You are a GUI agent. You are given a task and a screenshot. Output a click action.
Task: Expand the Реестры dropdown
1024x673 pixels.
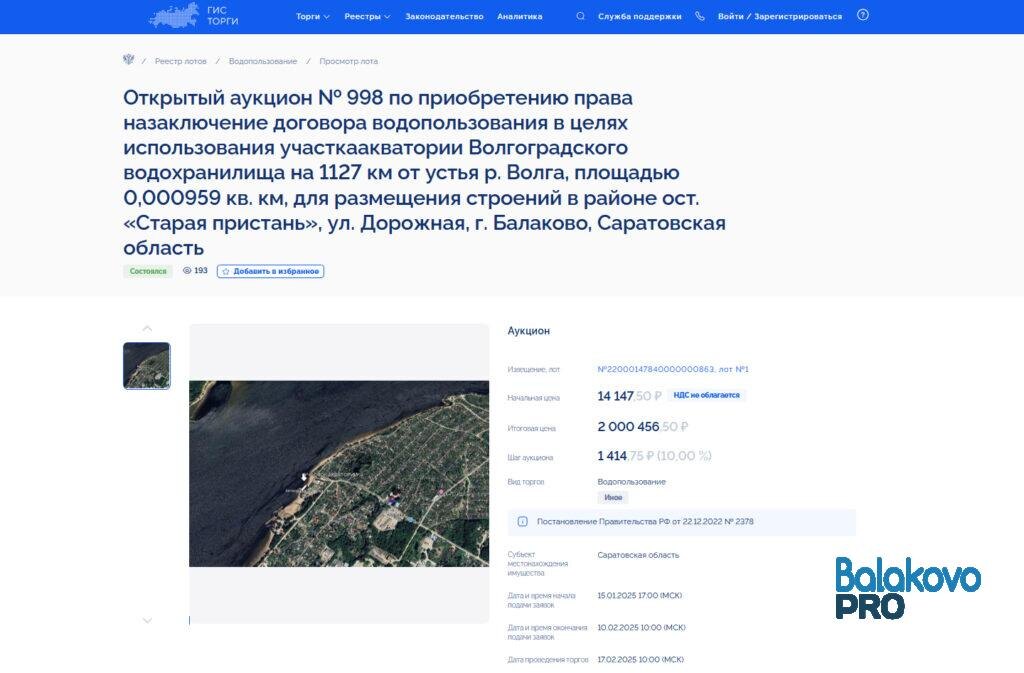click(x=366, y=15)
